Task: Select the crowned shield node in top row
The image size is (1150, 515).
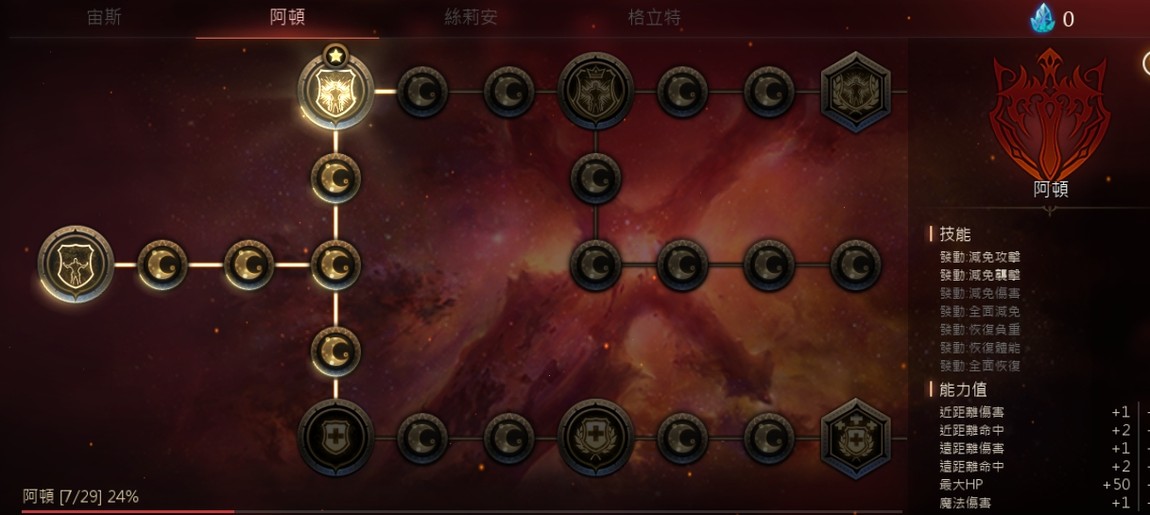Action: (x=596, y=91)
